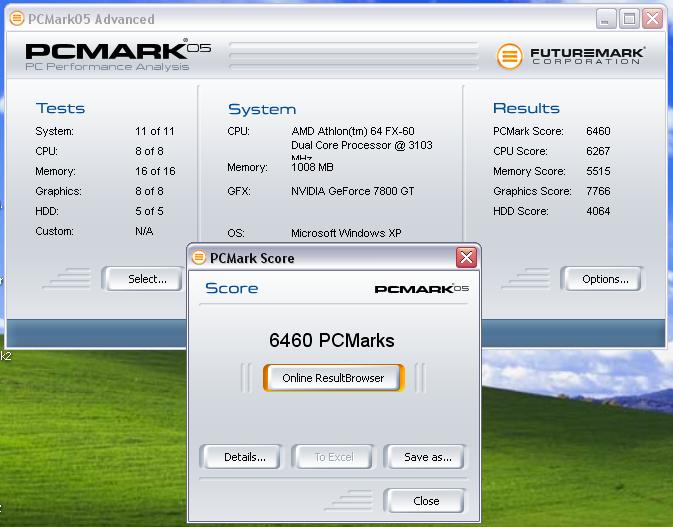Open the Options... button

[x=603, y=279]
